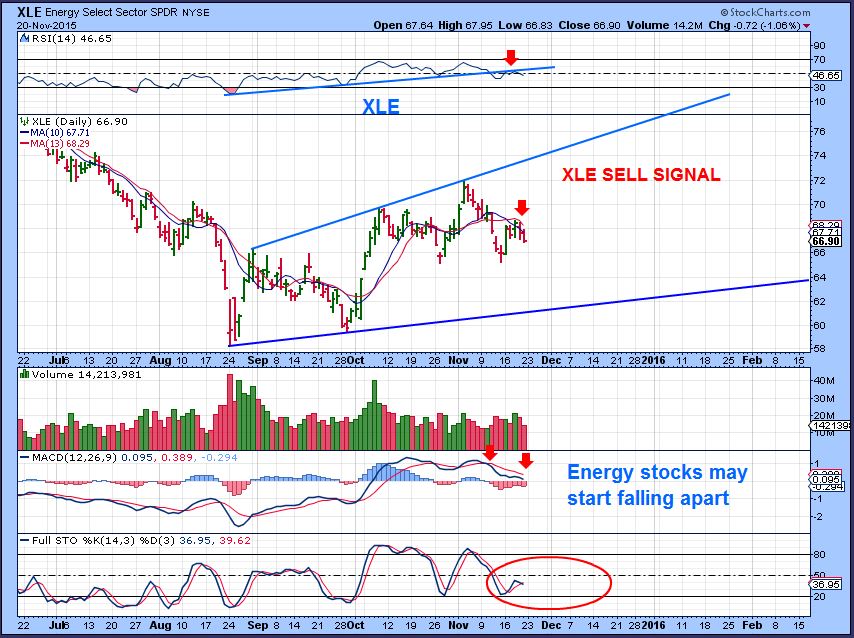The height and width of the screenshot is (638, 854).
Task: Click the bold 66.90 price tag on right axis
Action: [x=826, y=241]
